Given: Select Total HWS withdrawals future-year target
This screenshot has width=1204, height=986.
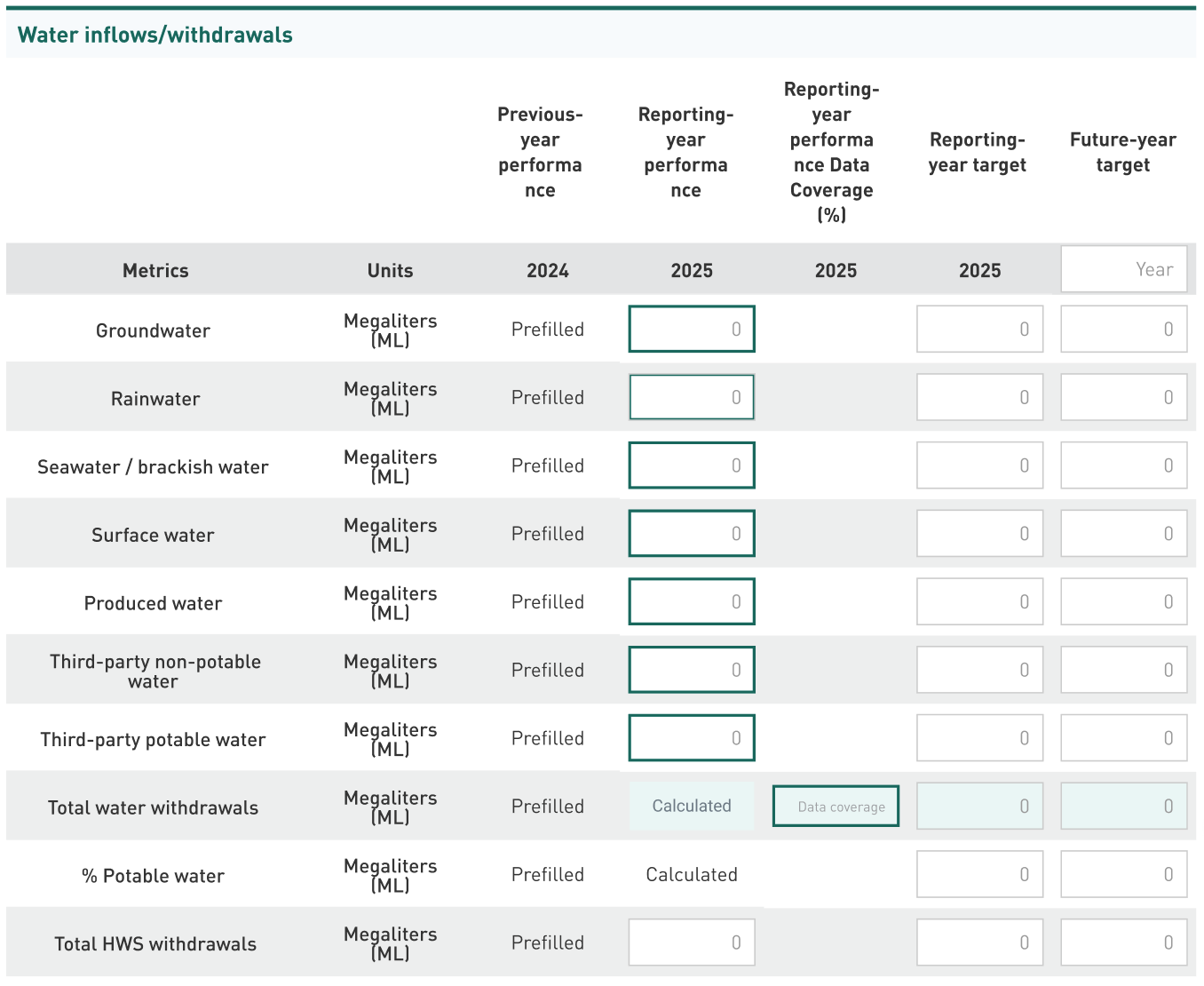Looking at the screenshot, I should [1123, 942].
